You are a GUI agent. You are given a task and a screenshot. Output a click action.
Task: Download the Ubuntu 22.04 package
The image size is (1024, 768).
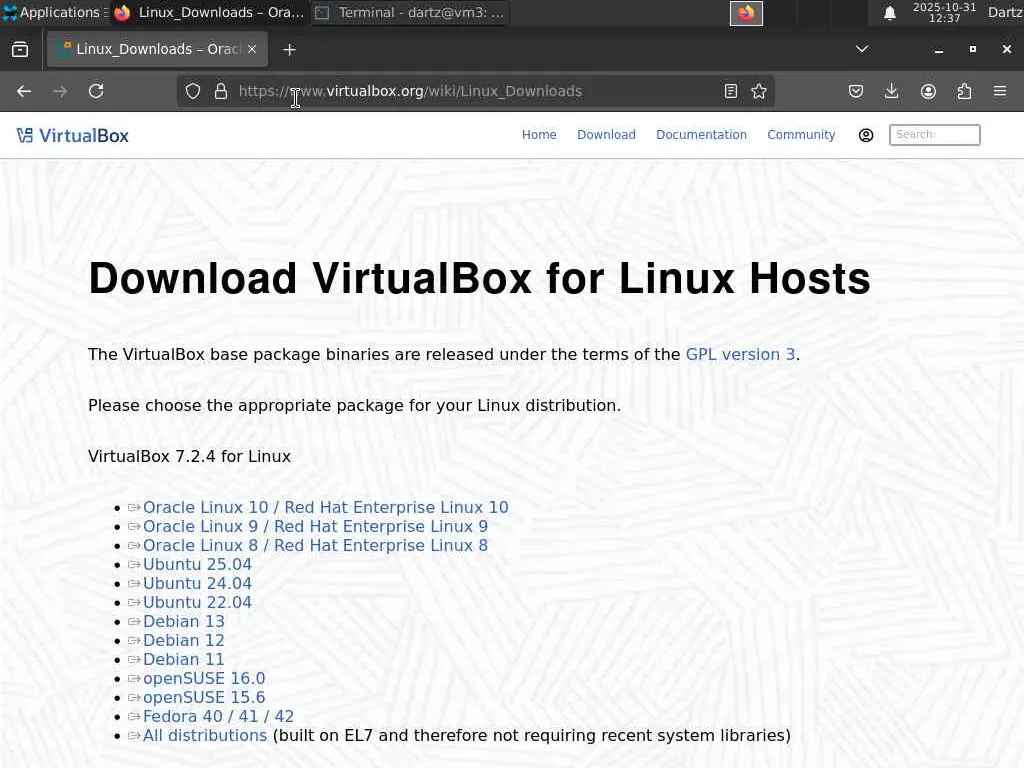point(197,602)
